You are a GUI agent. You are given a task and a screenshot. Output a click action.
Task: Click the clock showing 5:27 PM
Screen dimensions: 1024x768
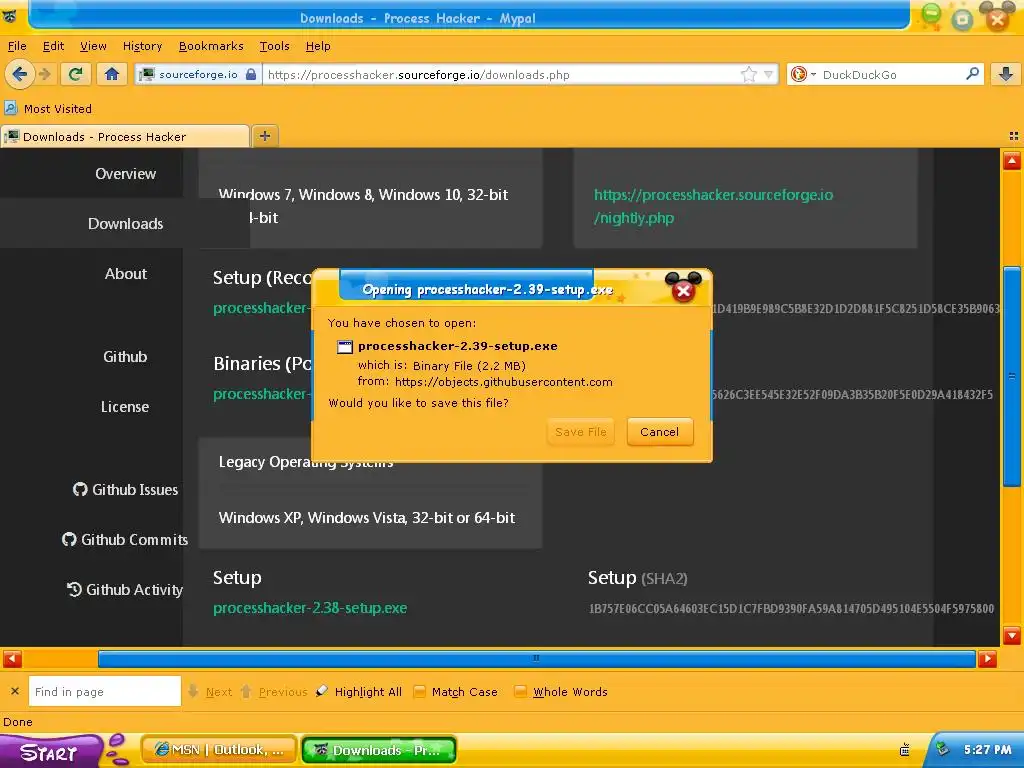(988, 750)
